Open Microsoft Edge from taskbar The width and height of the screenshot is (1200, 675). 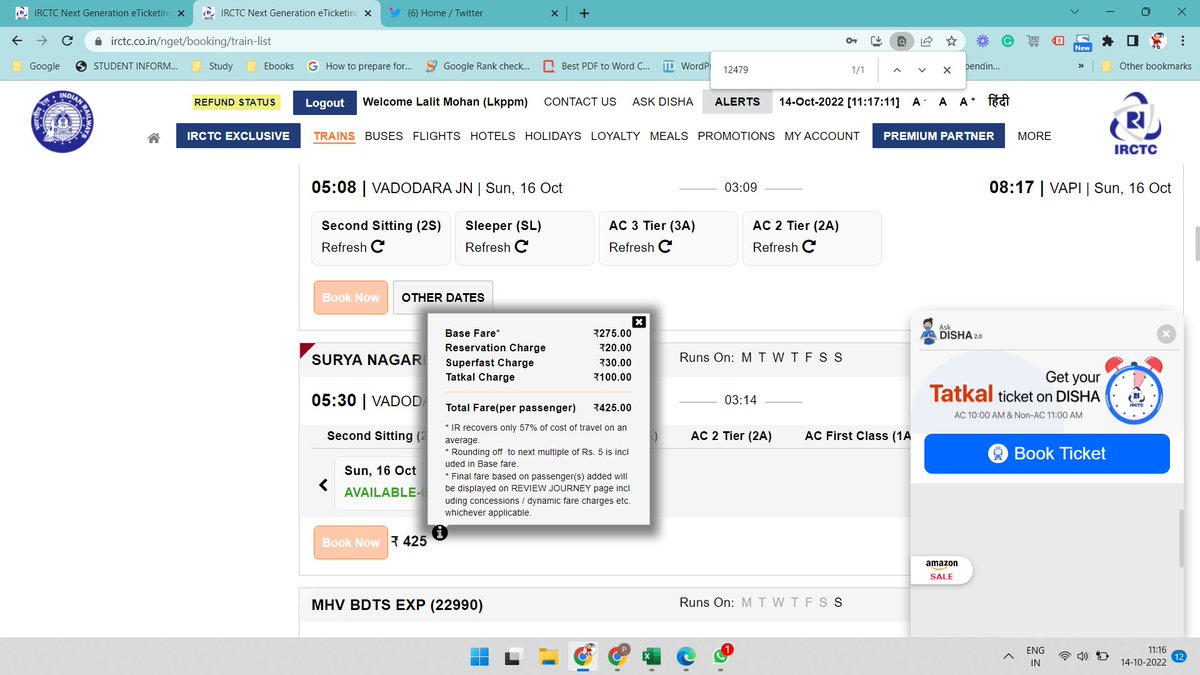coord(685,656)
